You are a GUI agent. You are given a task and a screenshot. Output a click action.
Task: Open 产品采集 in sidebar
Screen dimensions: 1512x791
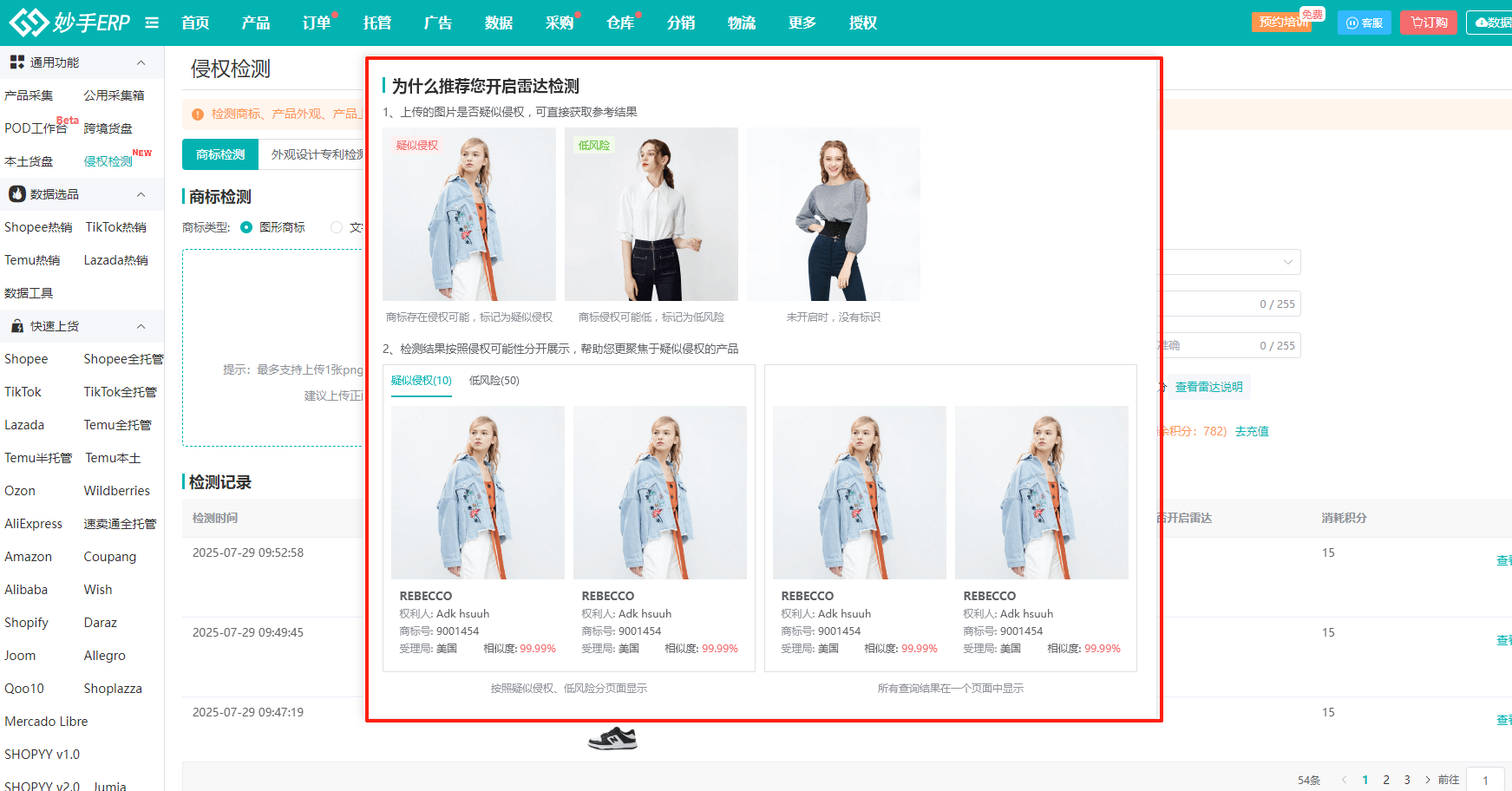[29, 95]
